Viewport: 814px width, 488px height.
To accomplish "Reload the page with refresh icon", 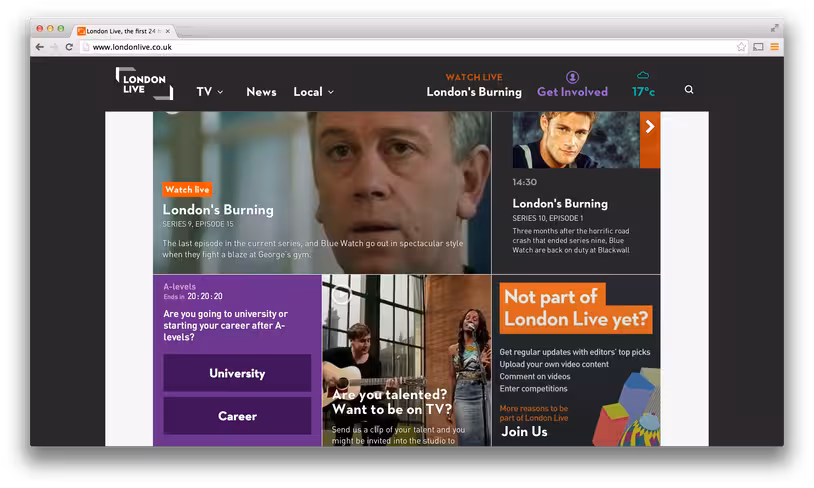I will [69, 47].
